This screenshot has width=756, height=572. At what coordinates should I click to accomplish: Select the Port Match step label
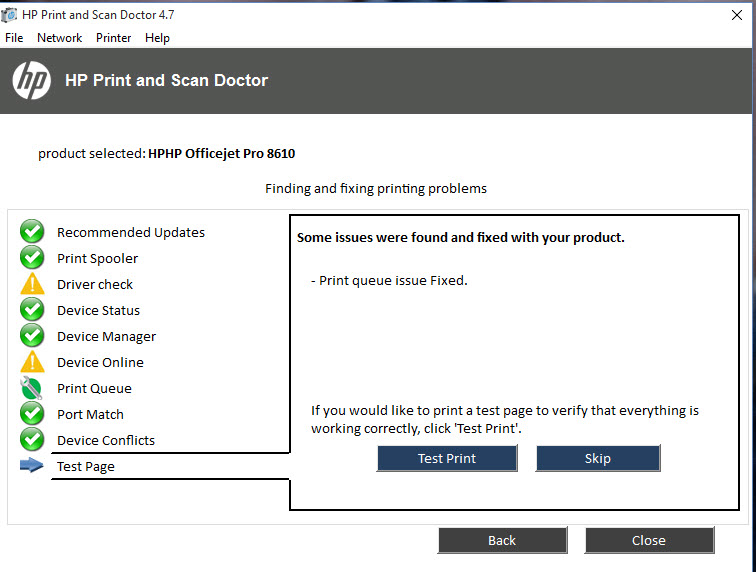coord(90,415)
